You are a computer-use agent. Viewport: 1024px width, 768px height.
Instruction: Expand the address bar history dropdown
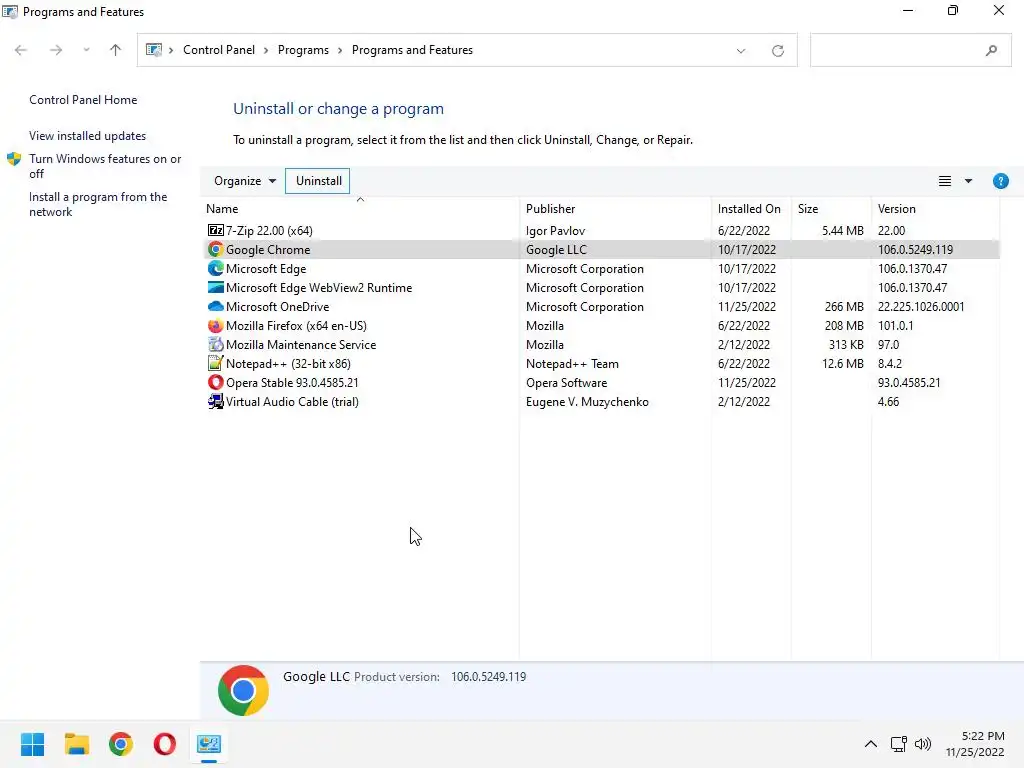(741, 50)
